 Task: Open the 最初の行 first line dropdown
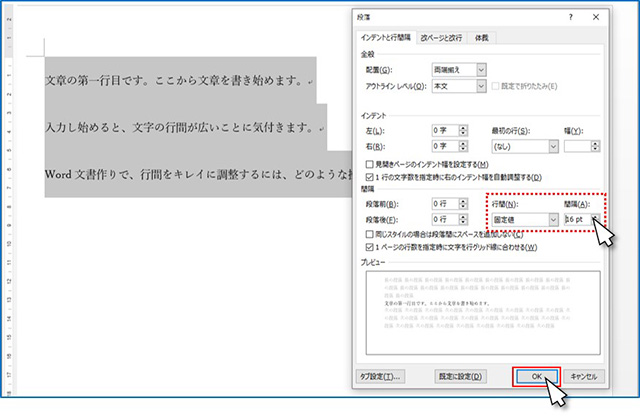click(x=552, y=146)
